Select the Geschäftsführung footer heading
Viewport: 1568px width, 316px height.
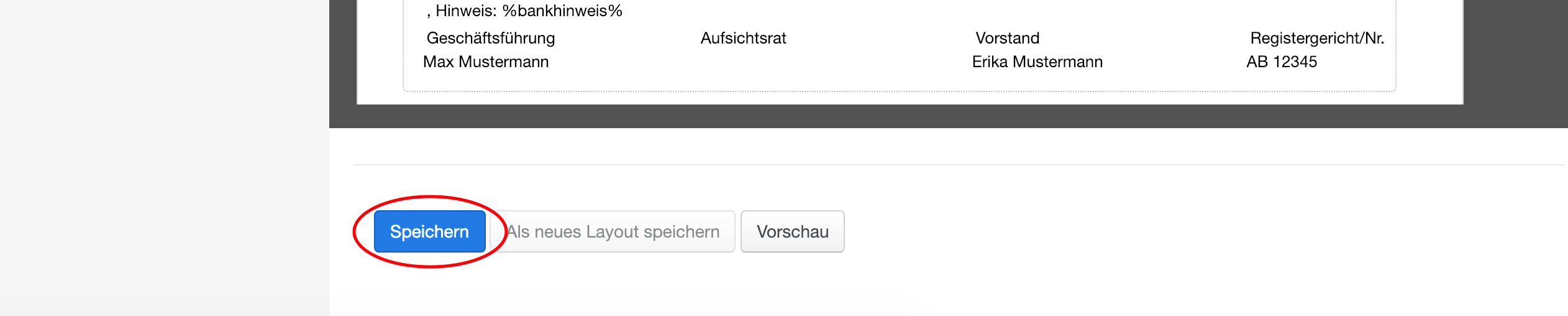(490, 38)
